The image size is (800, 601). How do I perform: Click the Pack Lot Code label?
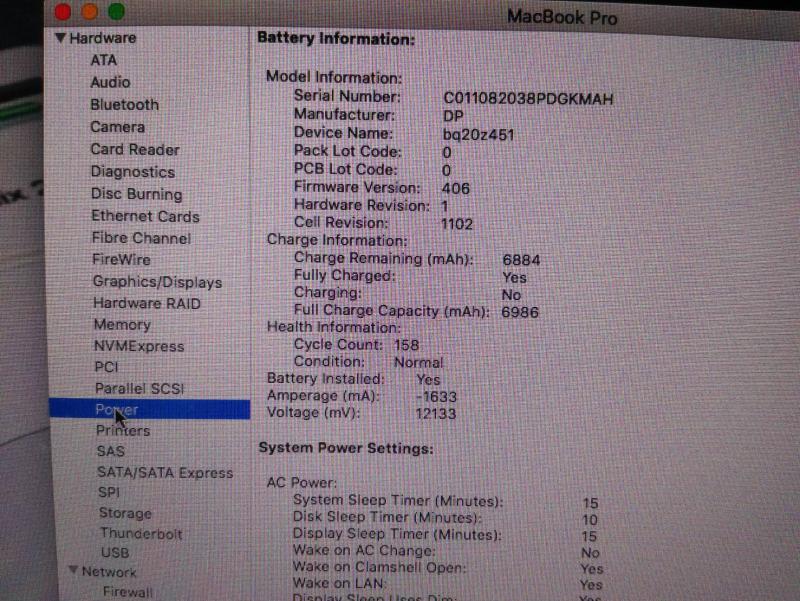348,152
